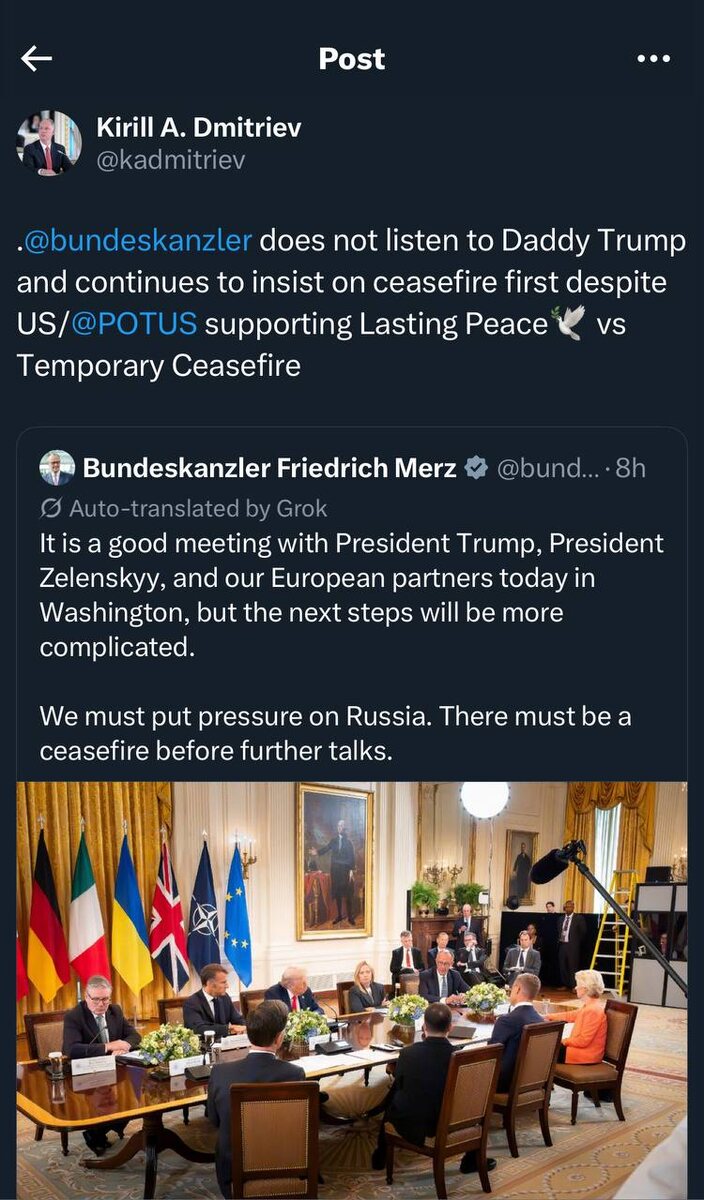Tap the dove emoji in the post
The image size is (704, 1200).
pyautogui.click(x=569, y=323)
